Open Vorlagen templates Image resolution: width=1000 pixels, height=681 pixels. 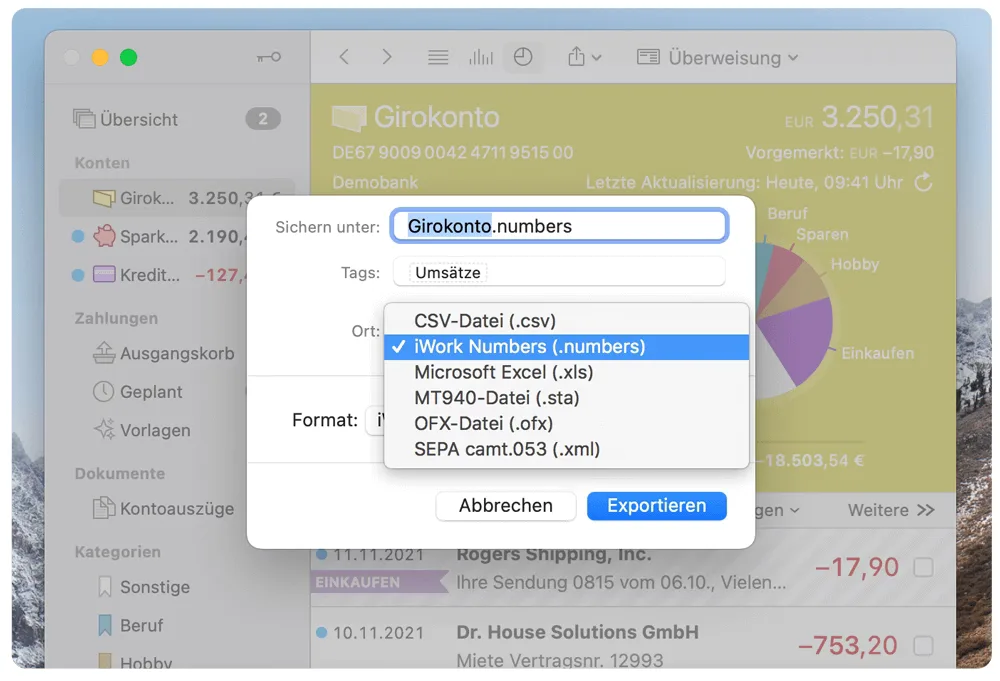(142, 430)
